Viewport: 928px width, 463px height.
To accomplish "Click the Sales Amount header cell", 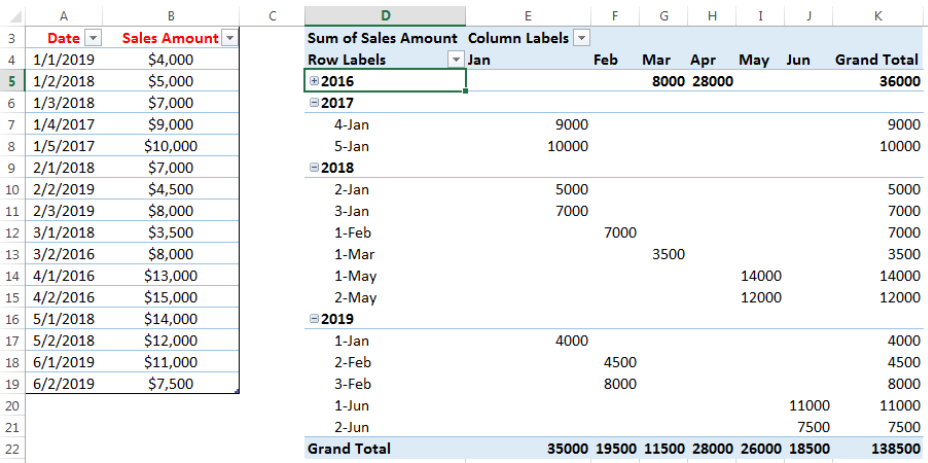I will pyautogui.click(x=170, y=38).
